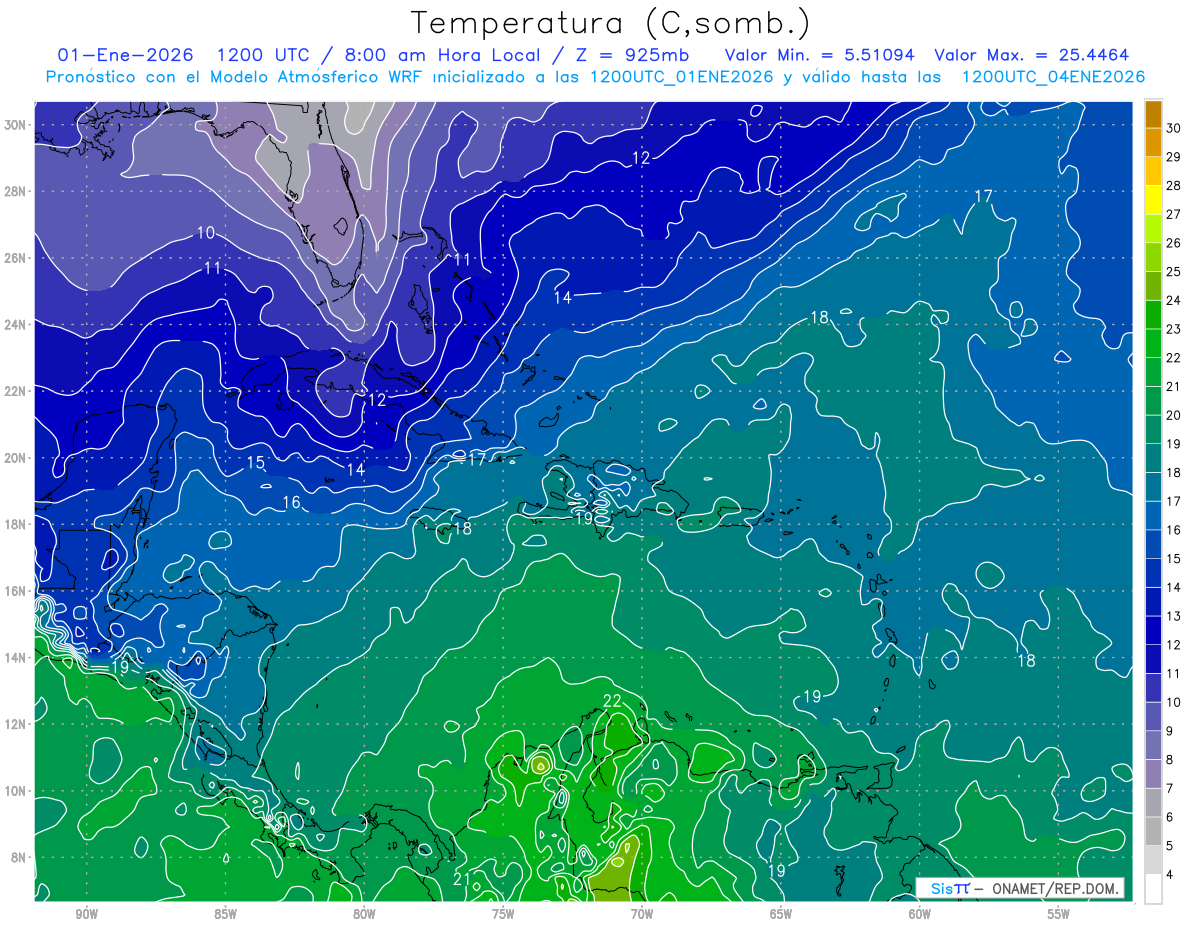This screenshot has width=1200, height=927.
Task: Click the '15' contour label on the map
Action: click(x=256, y=462)
